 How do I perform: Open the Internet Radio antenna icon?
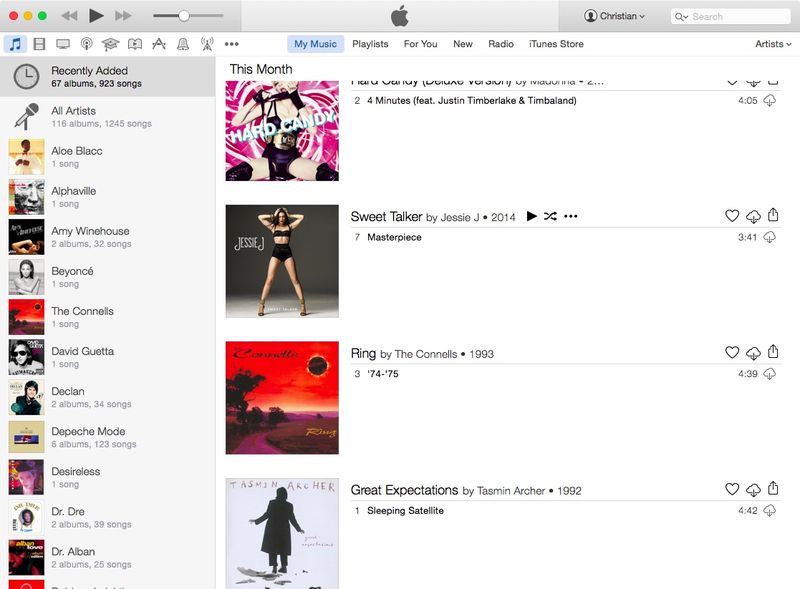click(x=207, y=44)
